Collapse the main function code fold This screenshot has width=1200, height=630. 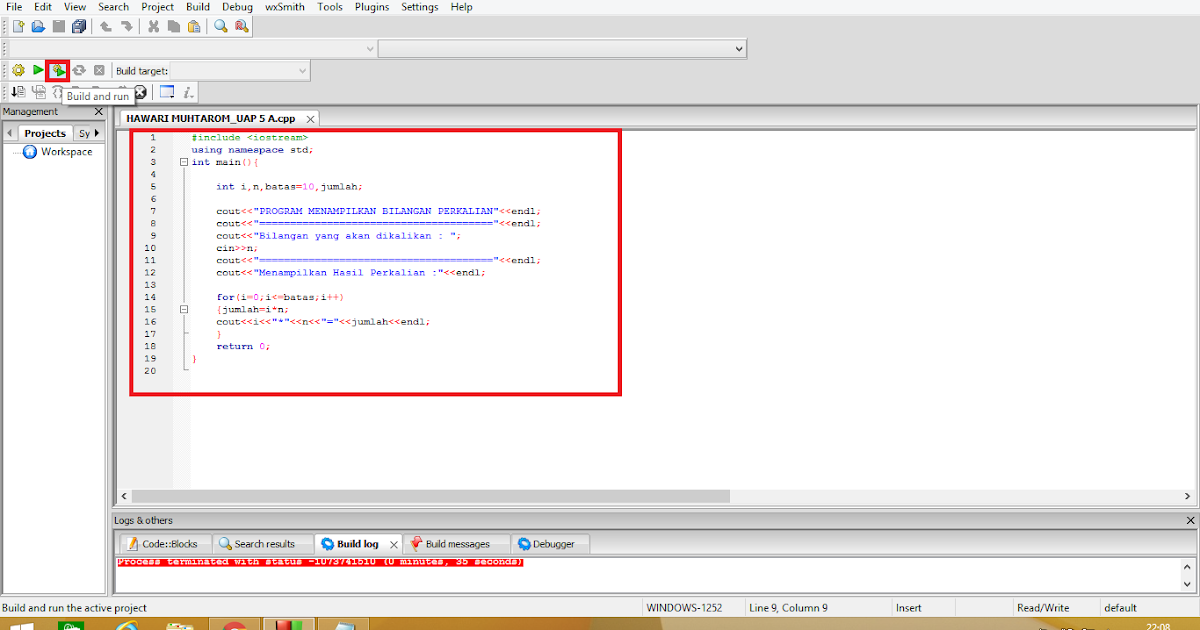pyautogui.click(x=184, y=161)
